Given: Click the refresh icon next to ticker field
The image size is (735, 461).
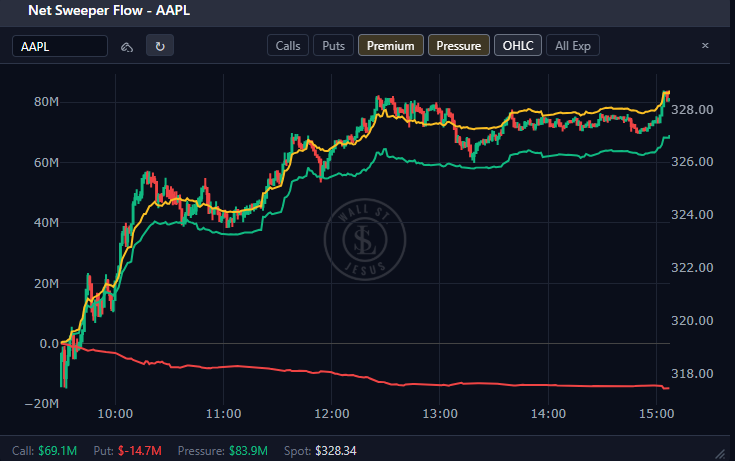Looking at the screenshot, I should coord(160,46).
